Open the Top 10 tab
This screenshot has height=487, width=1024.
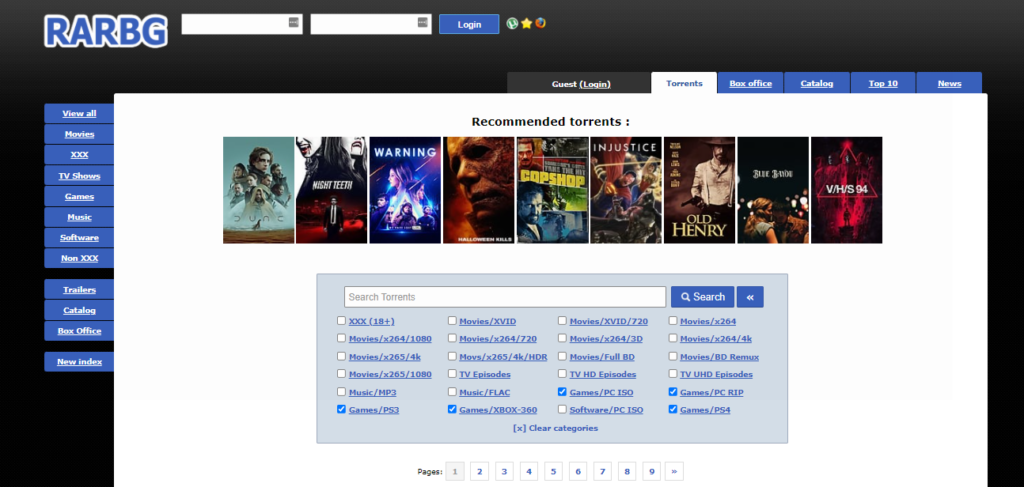(x=883, y=83)
